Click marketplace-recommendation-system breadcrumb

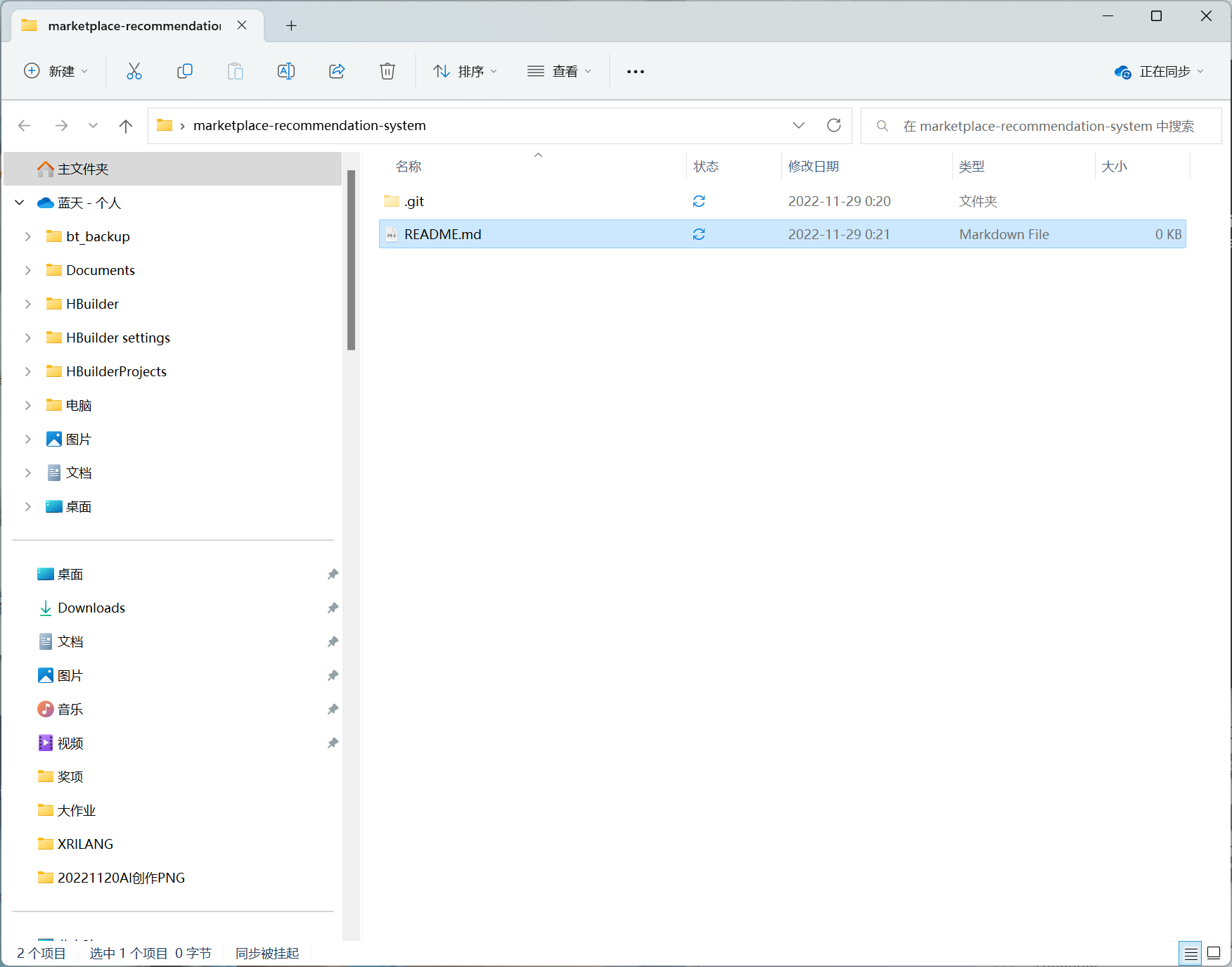tap(309, 125)
